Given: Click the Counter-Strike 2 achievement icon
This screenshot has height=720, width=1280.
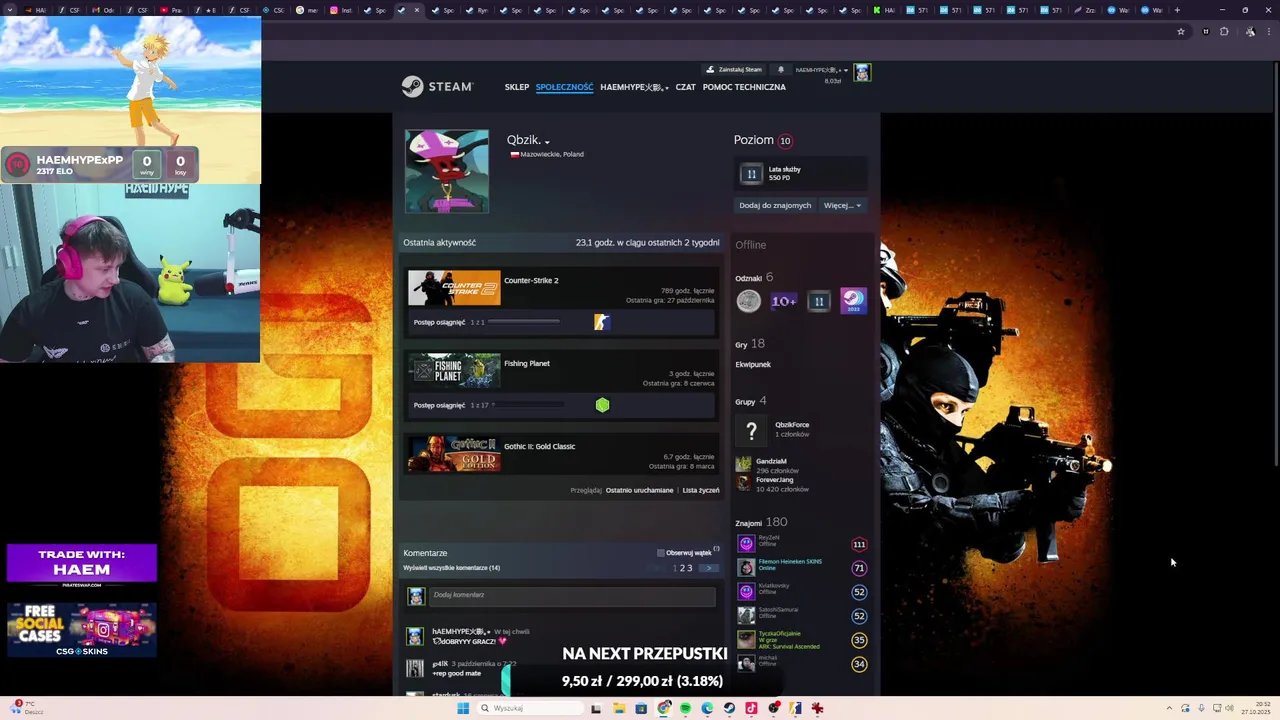Looking at the screenshot, I should pyautogui.click(x=601, y=322).
